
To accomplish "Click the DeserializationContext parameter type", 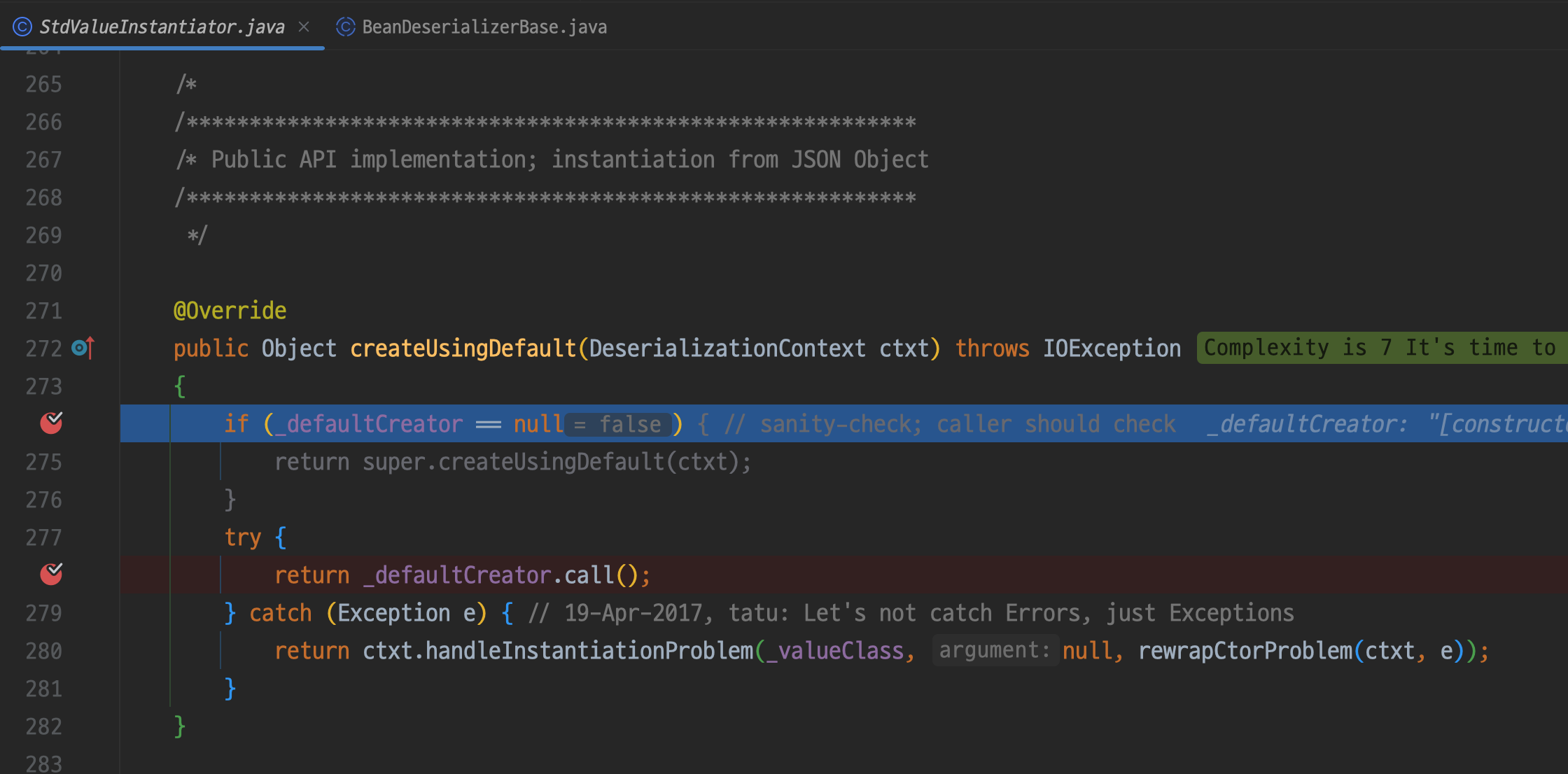I will tap(727, 349).
